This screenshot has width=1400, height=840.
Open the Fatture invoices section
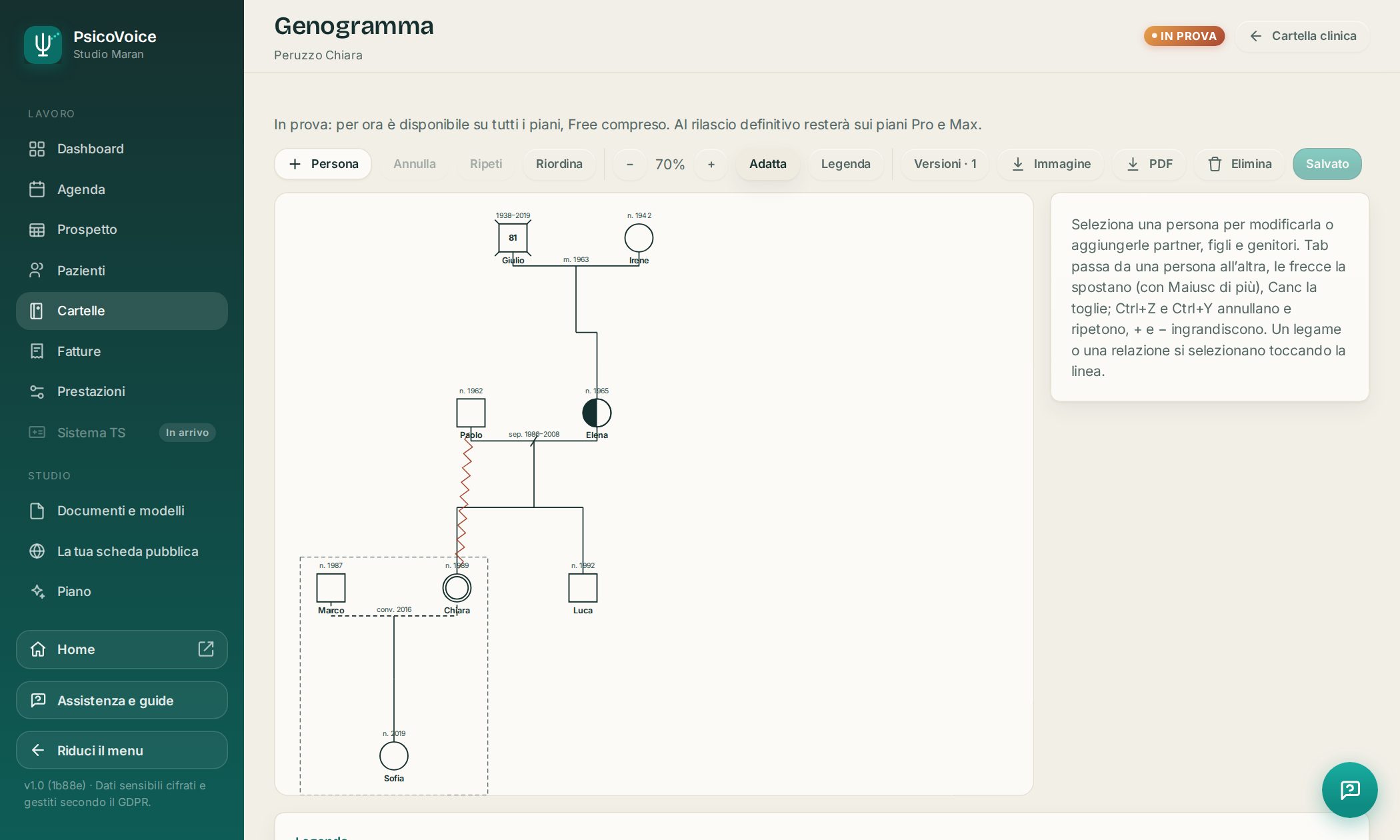pyautogui.click(x=121, y=351)
